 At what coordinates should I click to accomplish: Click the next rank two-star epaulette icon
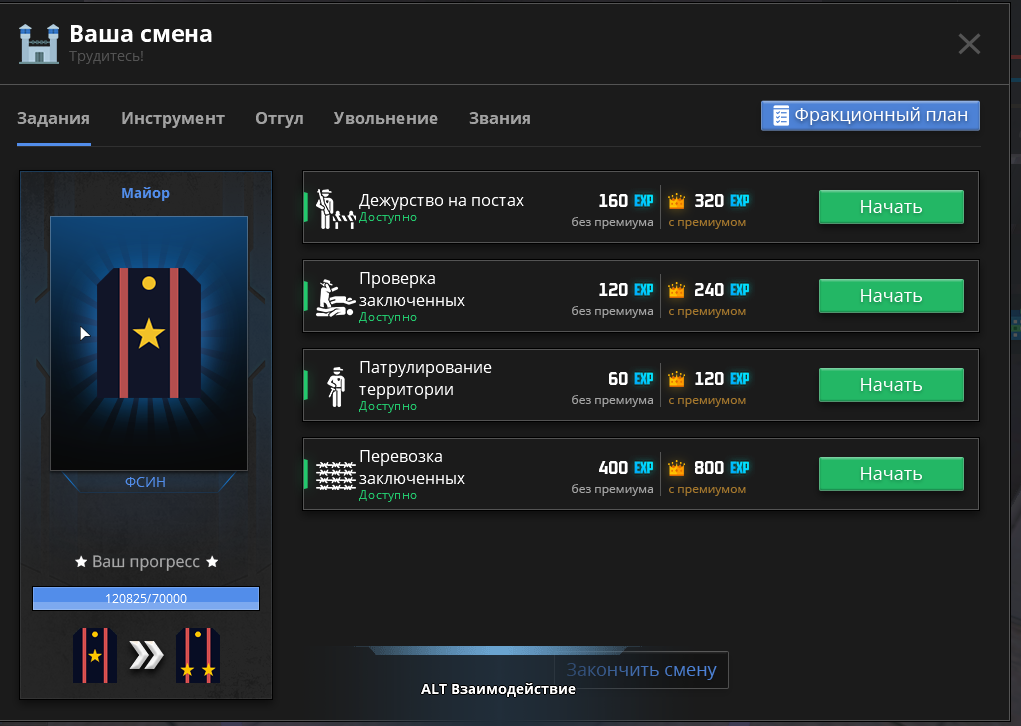(197, 655)
